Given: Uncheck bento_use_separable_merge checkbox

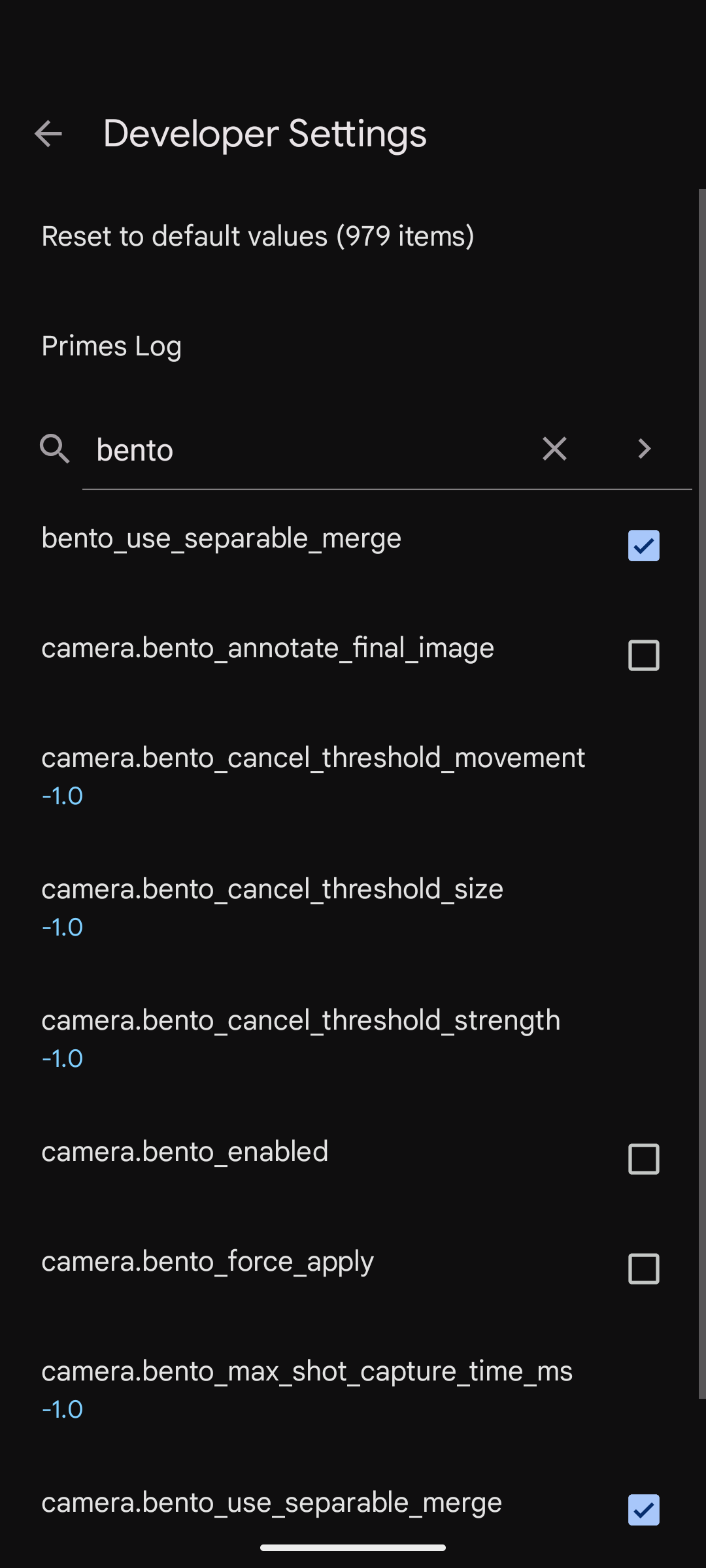Looking at the screenshot, I should pyautogui.click(x=644, y=546).
